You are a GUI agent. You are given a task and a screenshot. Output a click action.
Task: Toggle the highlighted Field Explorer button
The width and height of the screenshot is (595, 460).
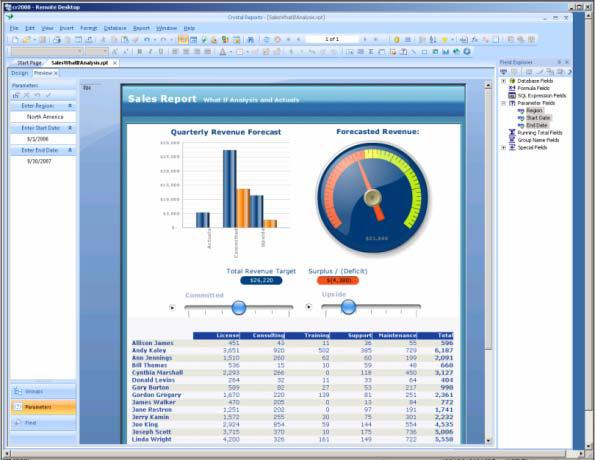click(183, 39)
